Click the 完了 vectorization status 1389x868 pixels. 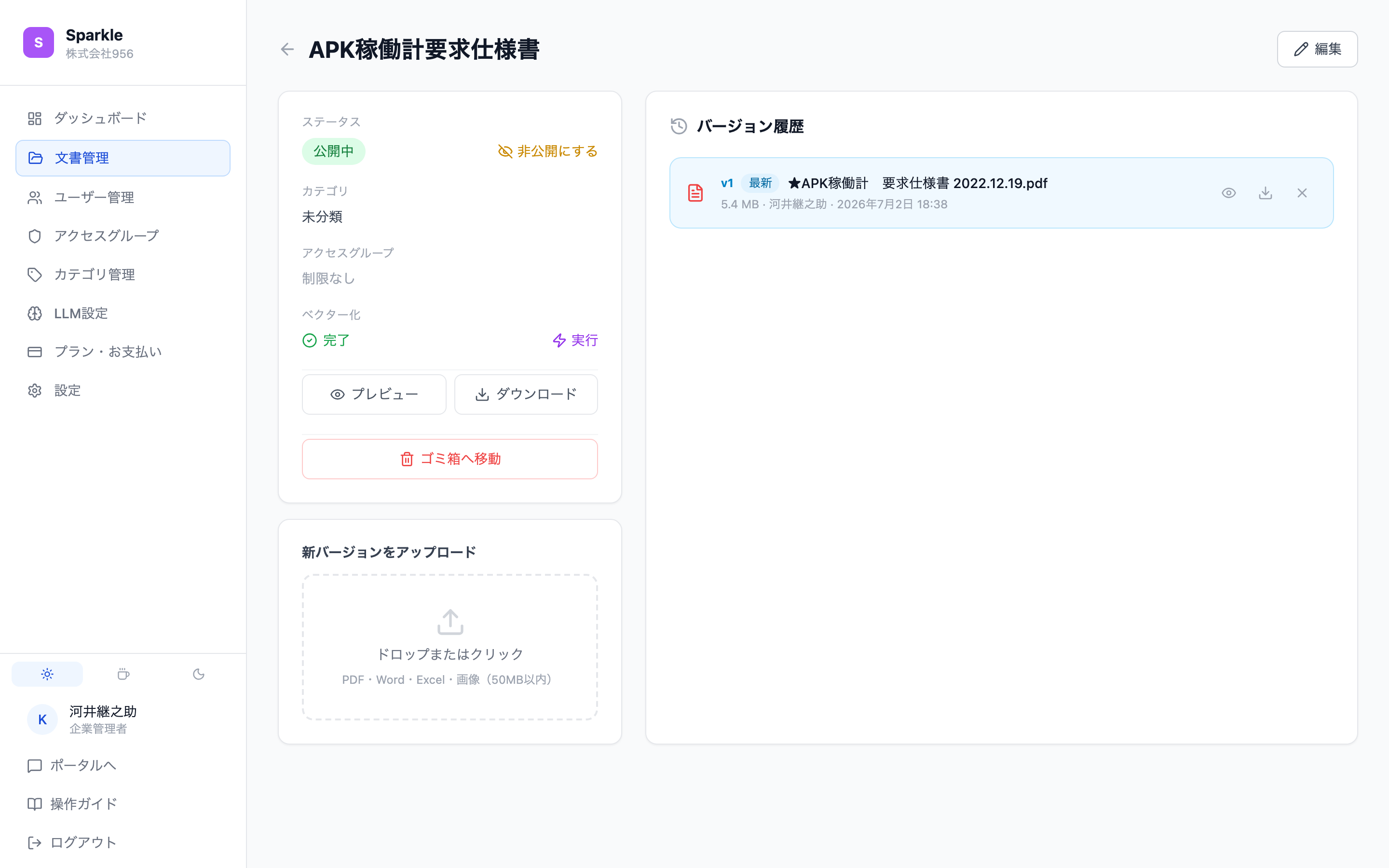[326, 340]
